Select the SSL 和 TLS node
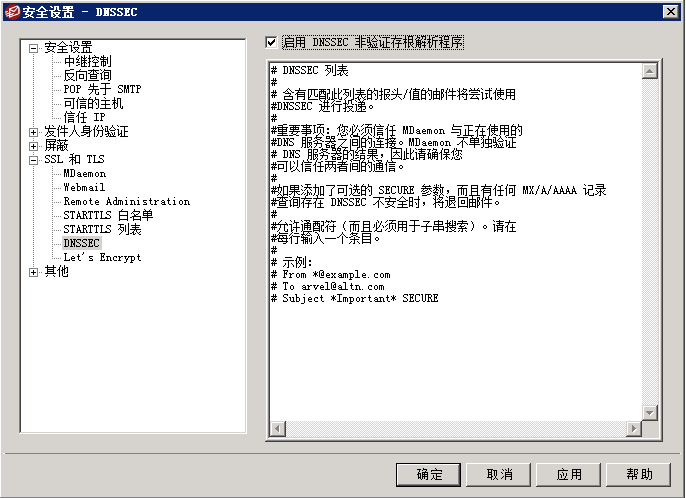The width and height of the screenshot is (686, 498). point(74,159)
